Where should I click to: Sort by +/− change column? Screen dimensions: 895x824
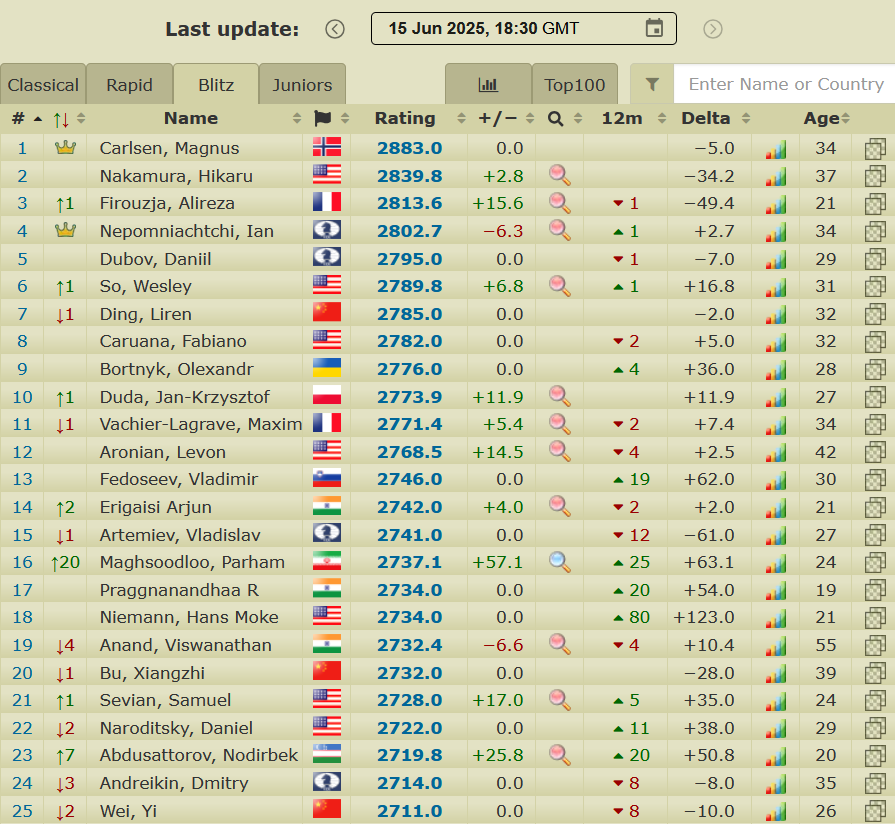pyautogui.click(x=506, y=118)
